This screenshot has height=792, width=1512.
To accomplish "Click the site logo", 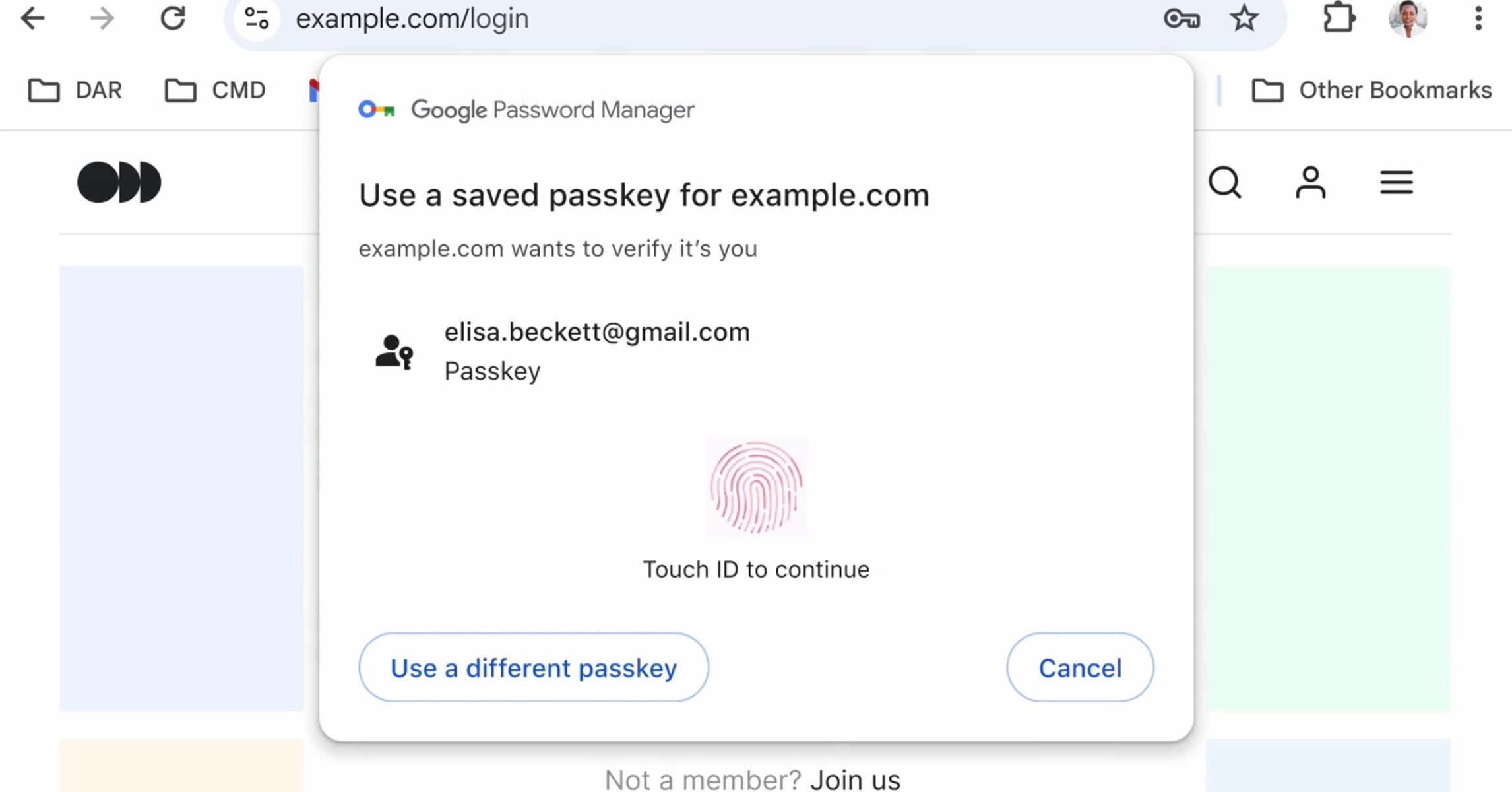I will pyautogui.click(x=119, y=182).
